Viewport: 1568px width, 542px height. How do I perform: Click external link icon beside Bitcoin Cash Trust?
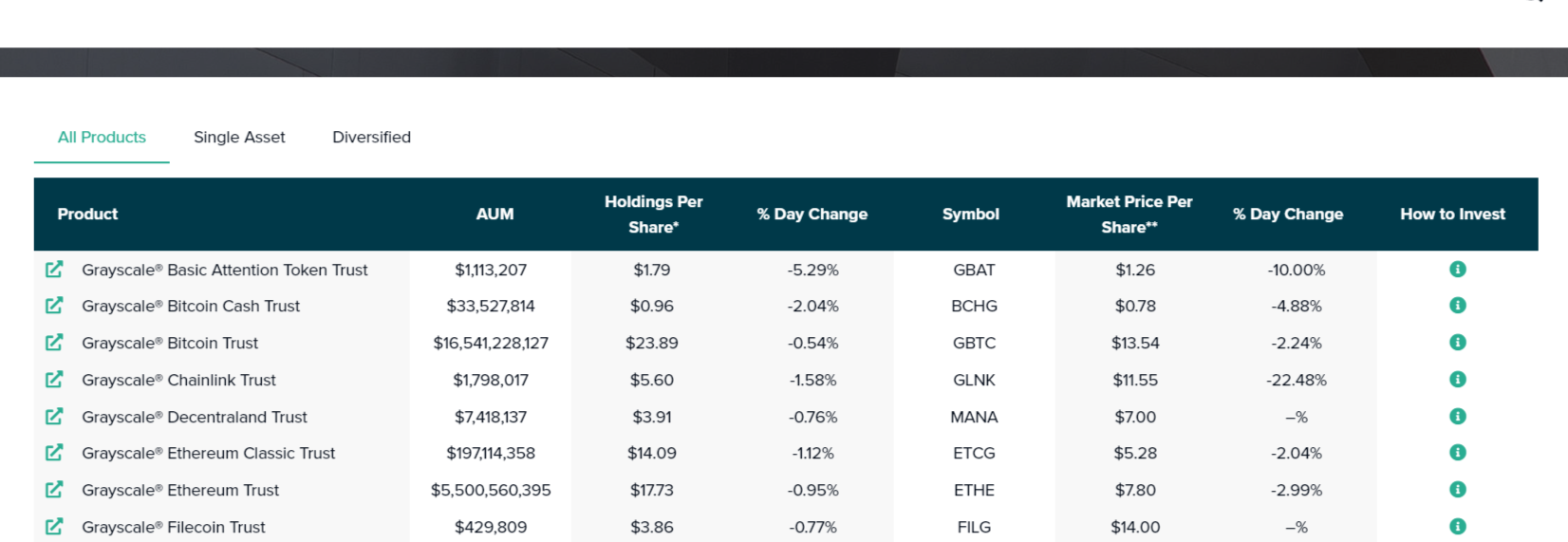(54, 306)
